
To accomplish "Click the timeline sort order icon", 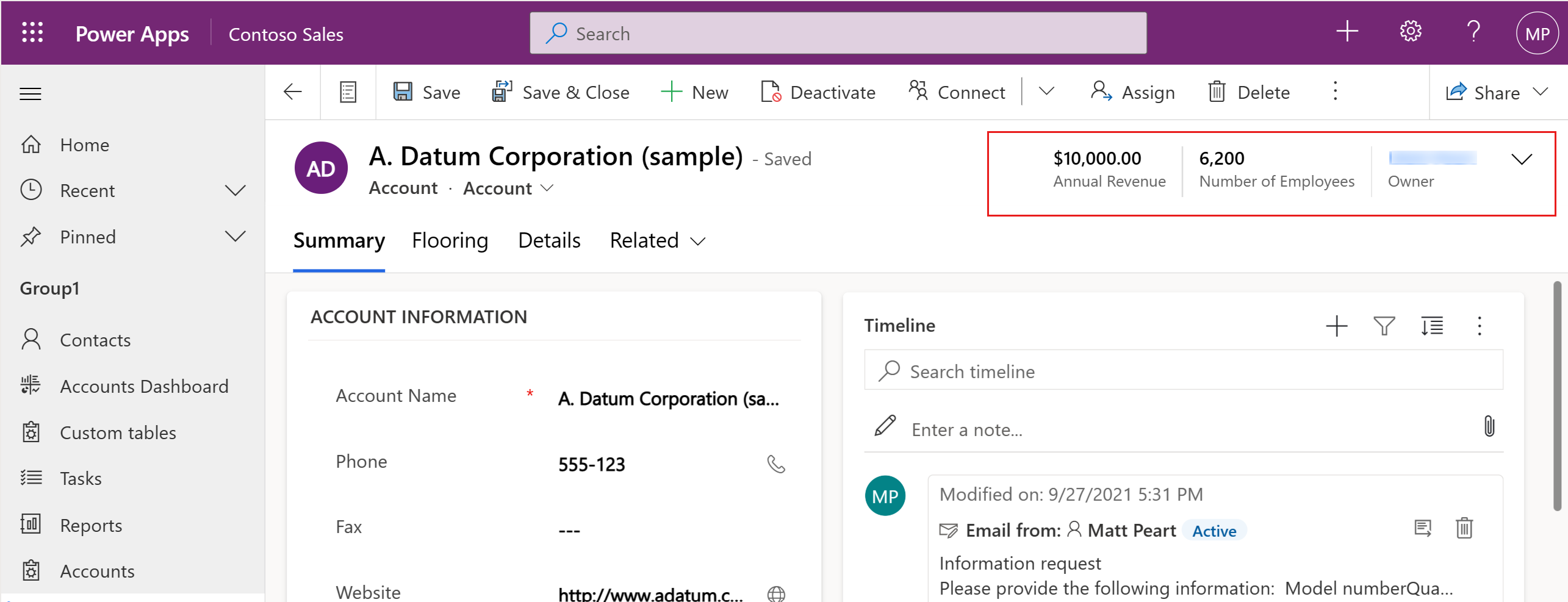I will coord(1431,326).
